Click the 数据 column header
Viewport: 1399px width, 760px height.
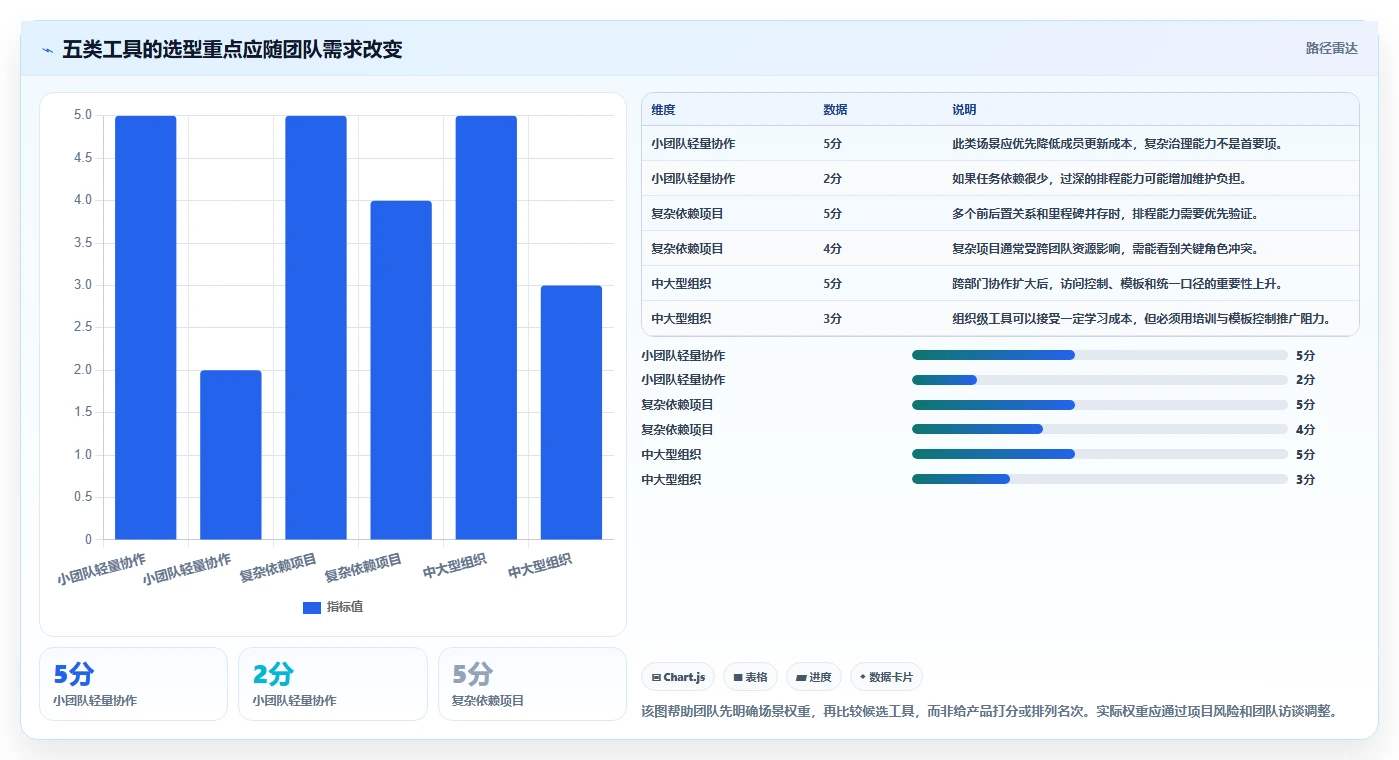(x=835, y=110)
